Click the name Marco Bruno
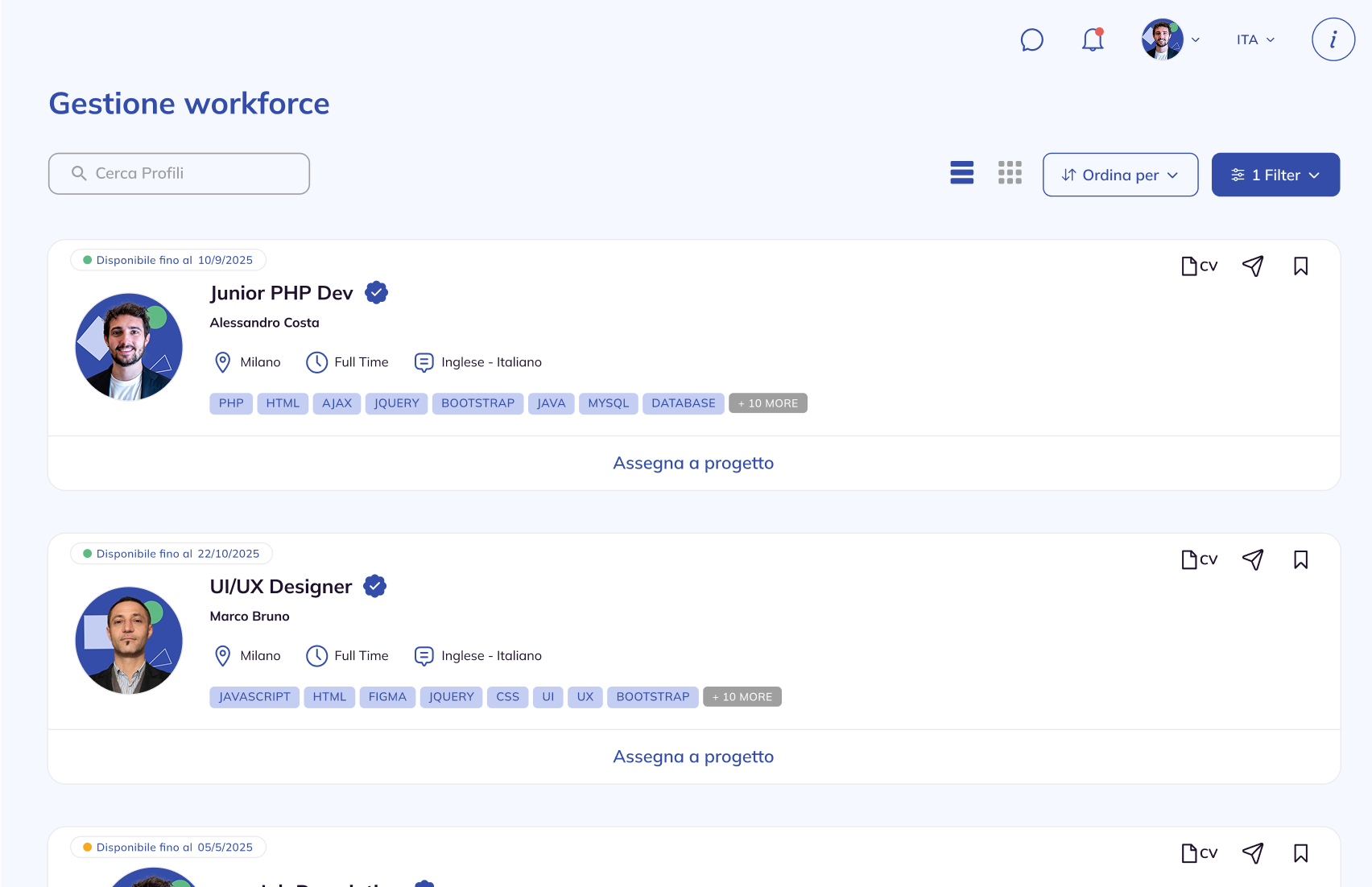The image size is (1372, 887). point(250,617)
